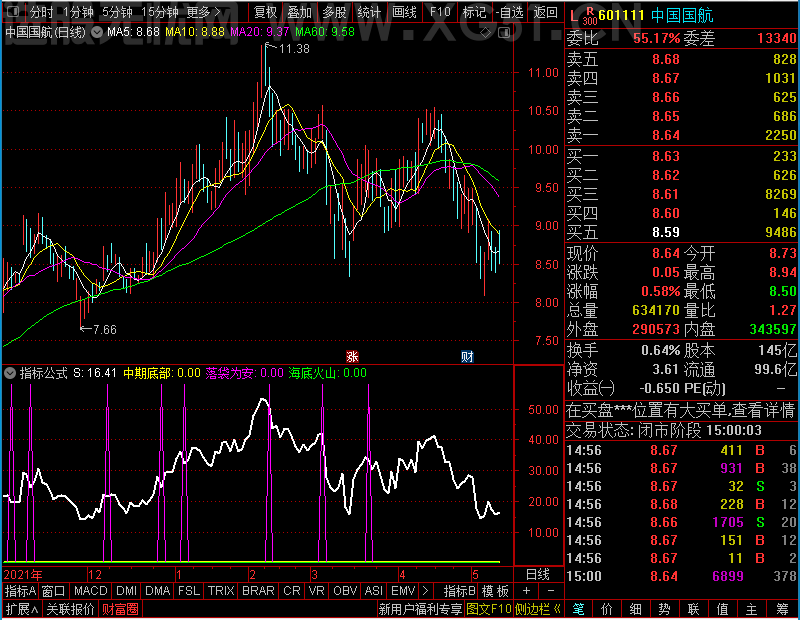The width and height of the screenshot is (800, 620).
Task: Click the 中国国航 stock name in quote panel
Action: (x=682, y=15)
